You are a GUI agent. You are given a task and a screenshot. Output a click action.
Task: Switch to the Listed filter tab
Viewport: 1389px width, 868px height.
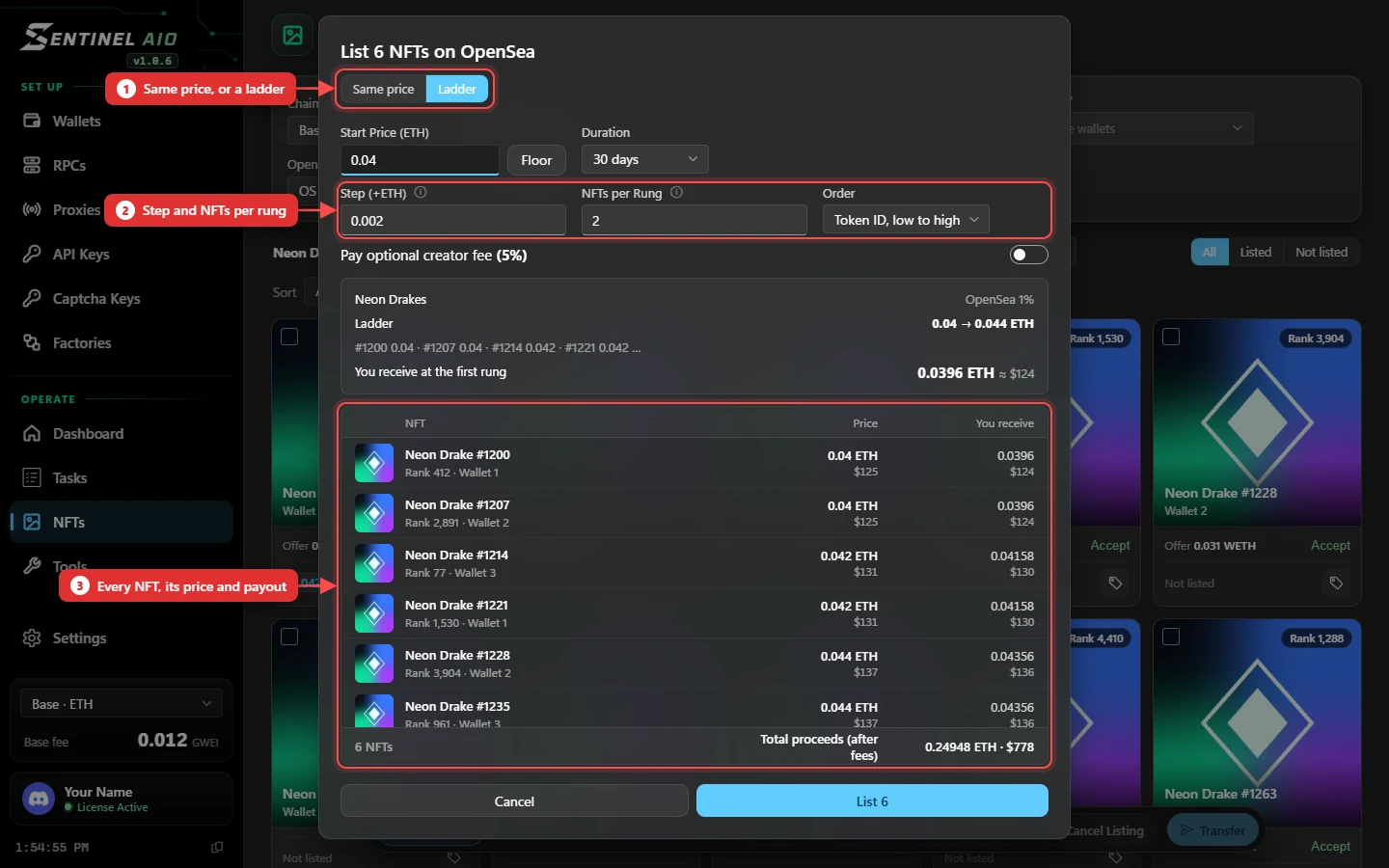(1255, 252)
